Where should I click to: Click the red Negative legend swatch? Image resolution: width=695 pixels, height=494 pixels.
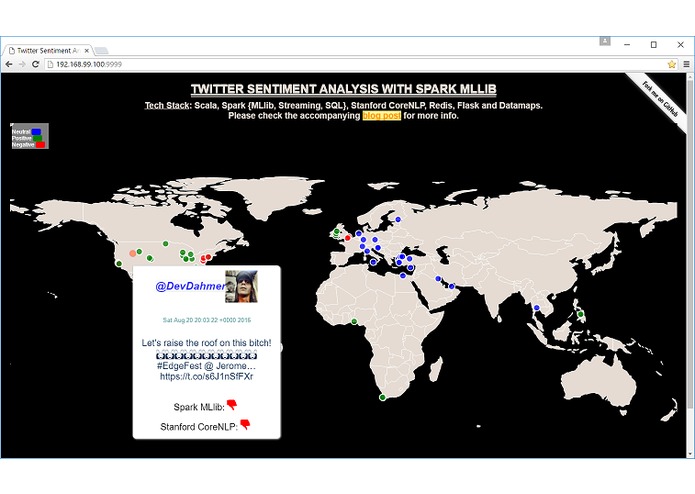click(x=40, y=144)
